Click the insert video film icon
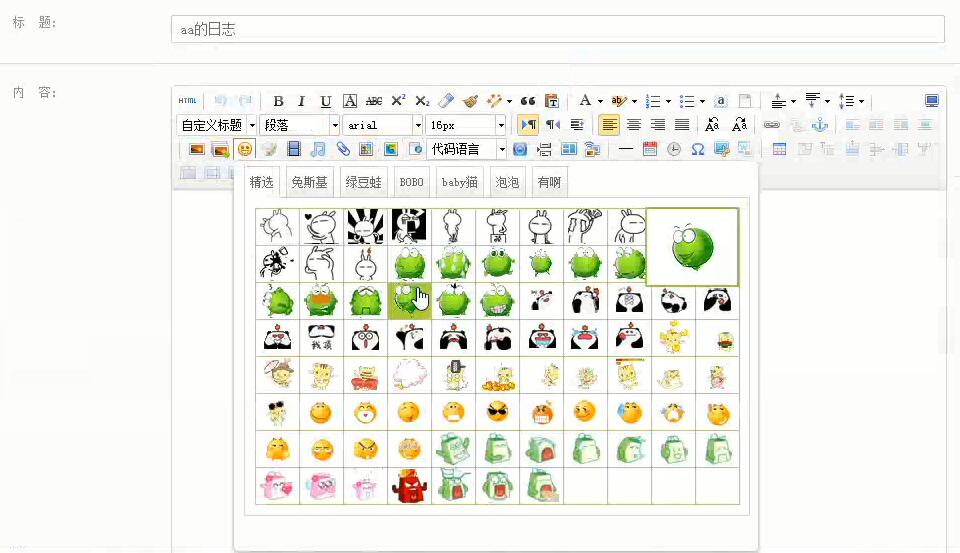 294,149
